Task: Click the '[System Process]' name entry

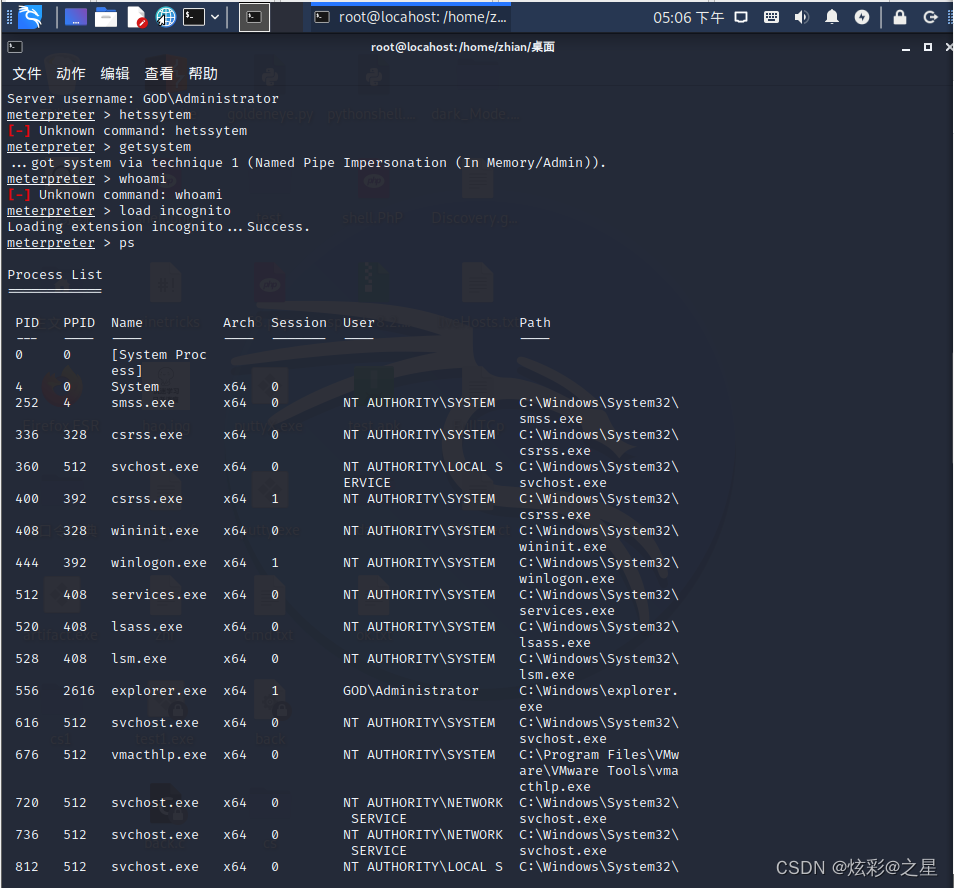Action: click(x=159, y=362)
